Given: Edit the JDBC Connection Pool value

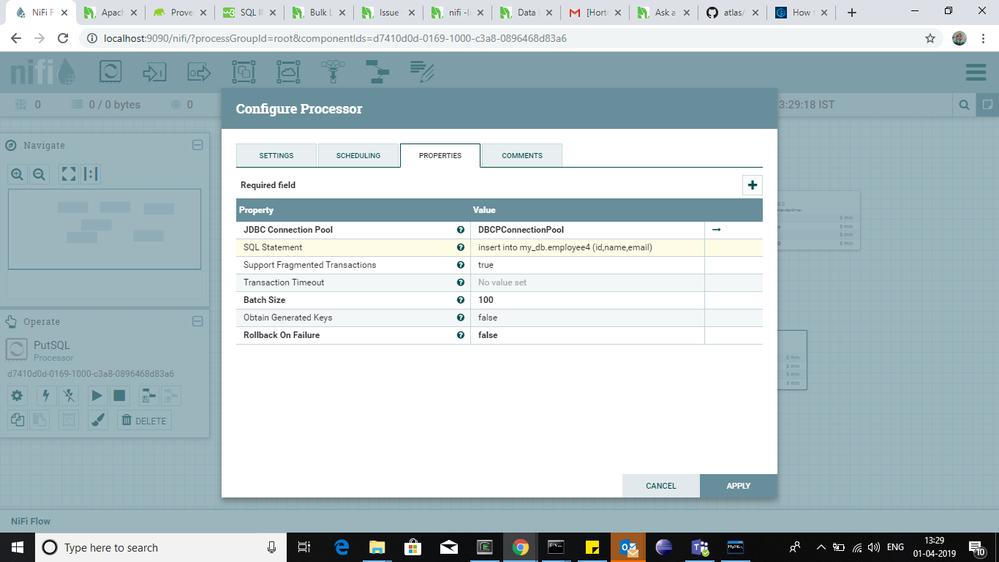Looking at the screenshot, I should tap(587, 229).
